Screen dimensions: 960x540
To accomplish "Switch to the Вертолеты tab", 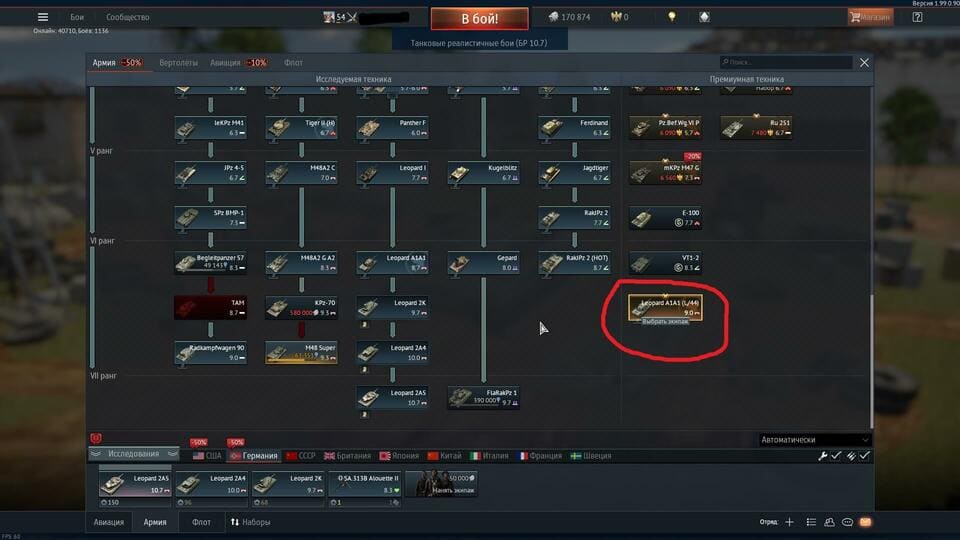I will pos(178,62).
